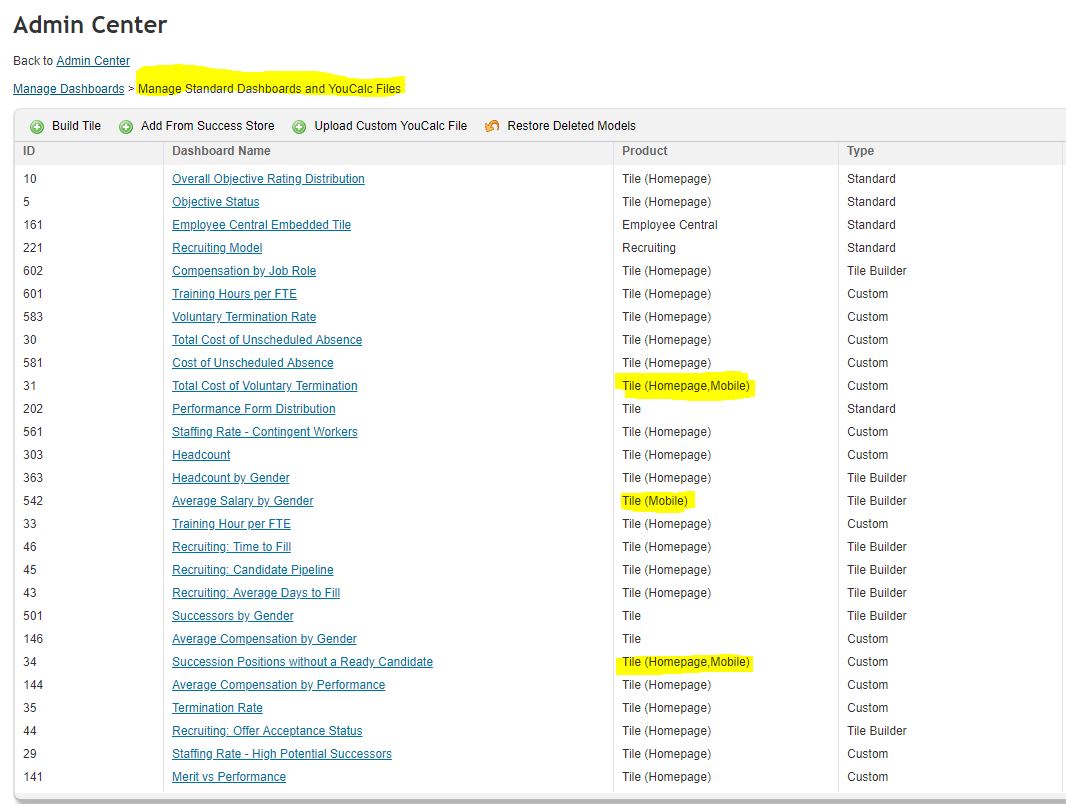
Task: Open Total Cost of Voluntary Termination
Action: [x=264, y=386]
